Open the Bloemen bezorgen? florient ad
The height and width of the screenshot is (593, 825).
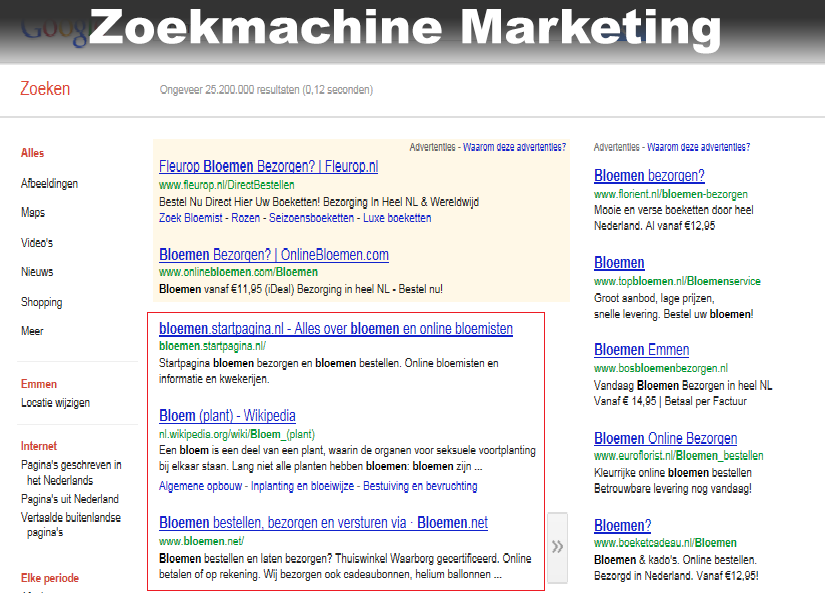pos(649,175)
